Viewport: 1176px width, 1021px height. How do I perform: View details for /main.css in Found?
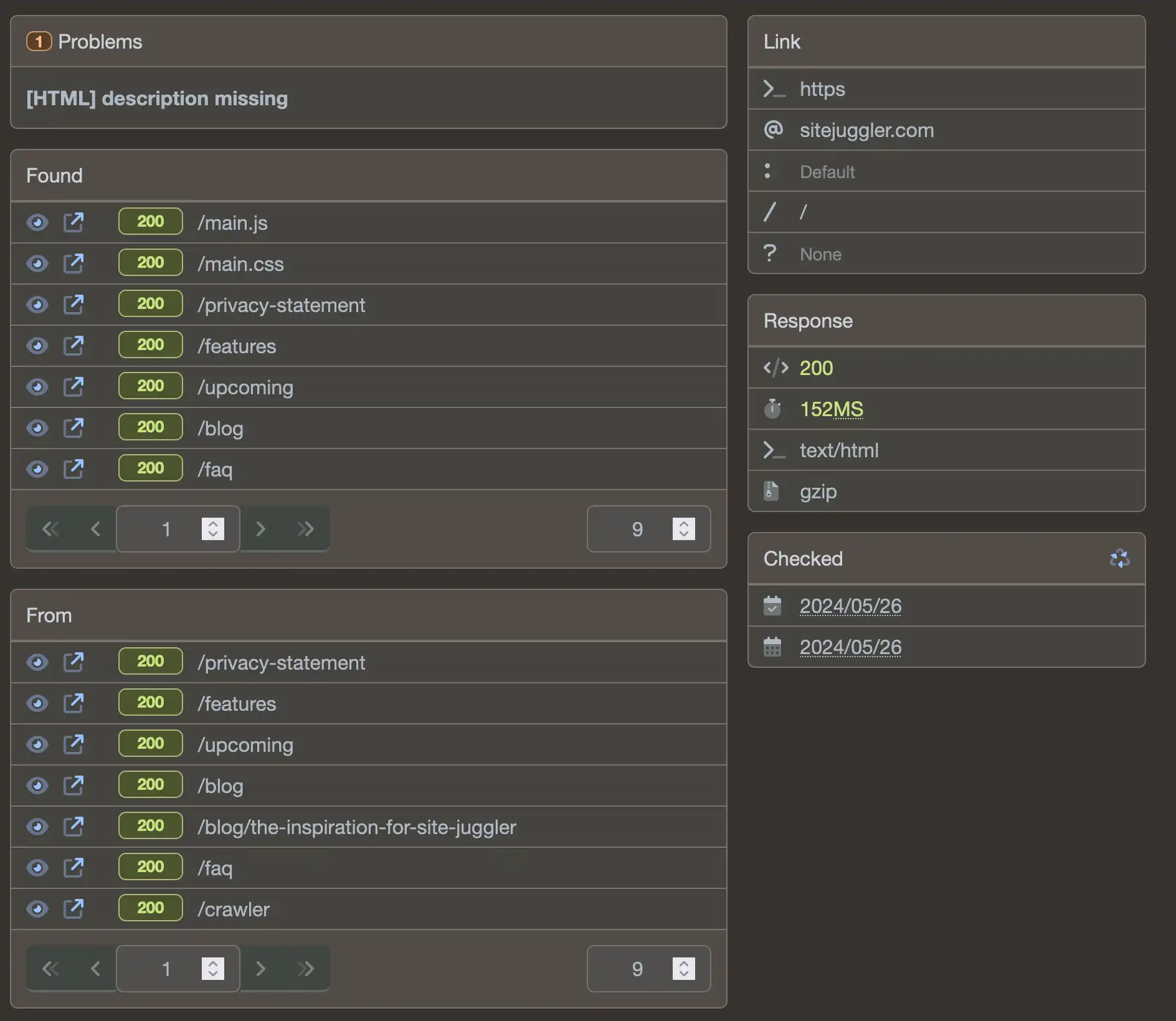[37, 264]
